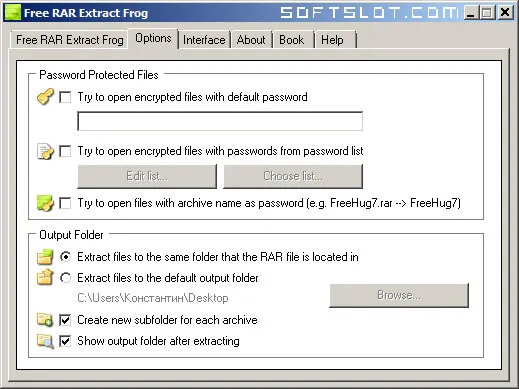Click the green frog app icon in title bar
519x389 pixels.
(x=12, y=12)
